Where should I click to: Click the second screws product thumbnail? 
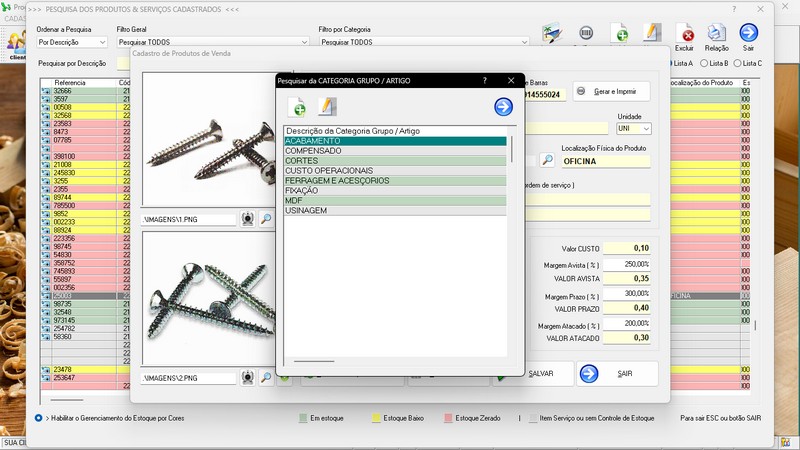(209, 298)
